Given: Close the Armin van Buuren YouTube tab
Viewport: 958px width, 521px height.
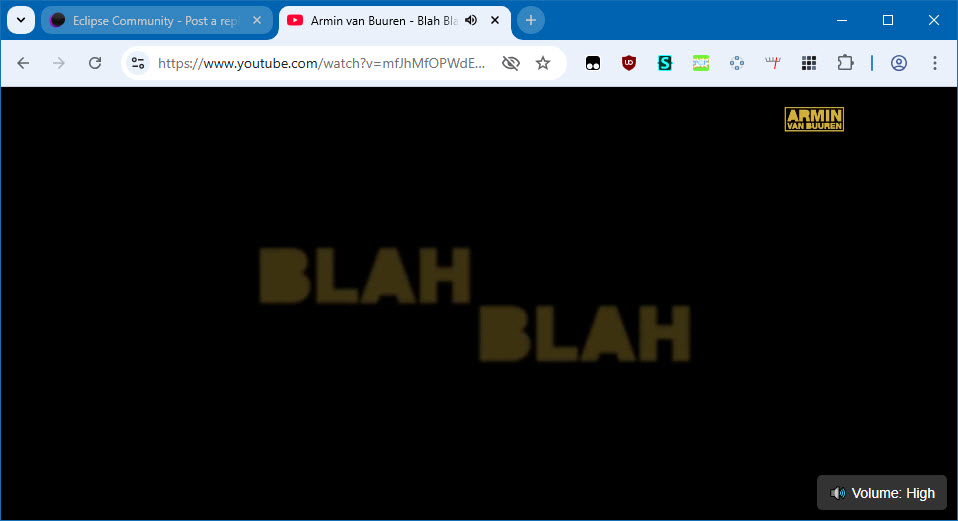Looking at the screenshot, I should [x=495, y=20].
